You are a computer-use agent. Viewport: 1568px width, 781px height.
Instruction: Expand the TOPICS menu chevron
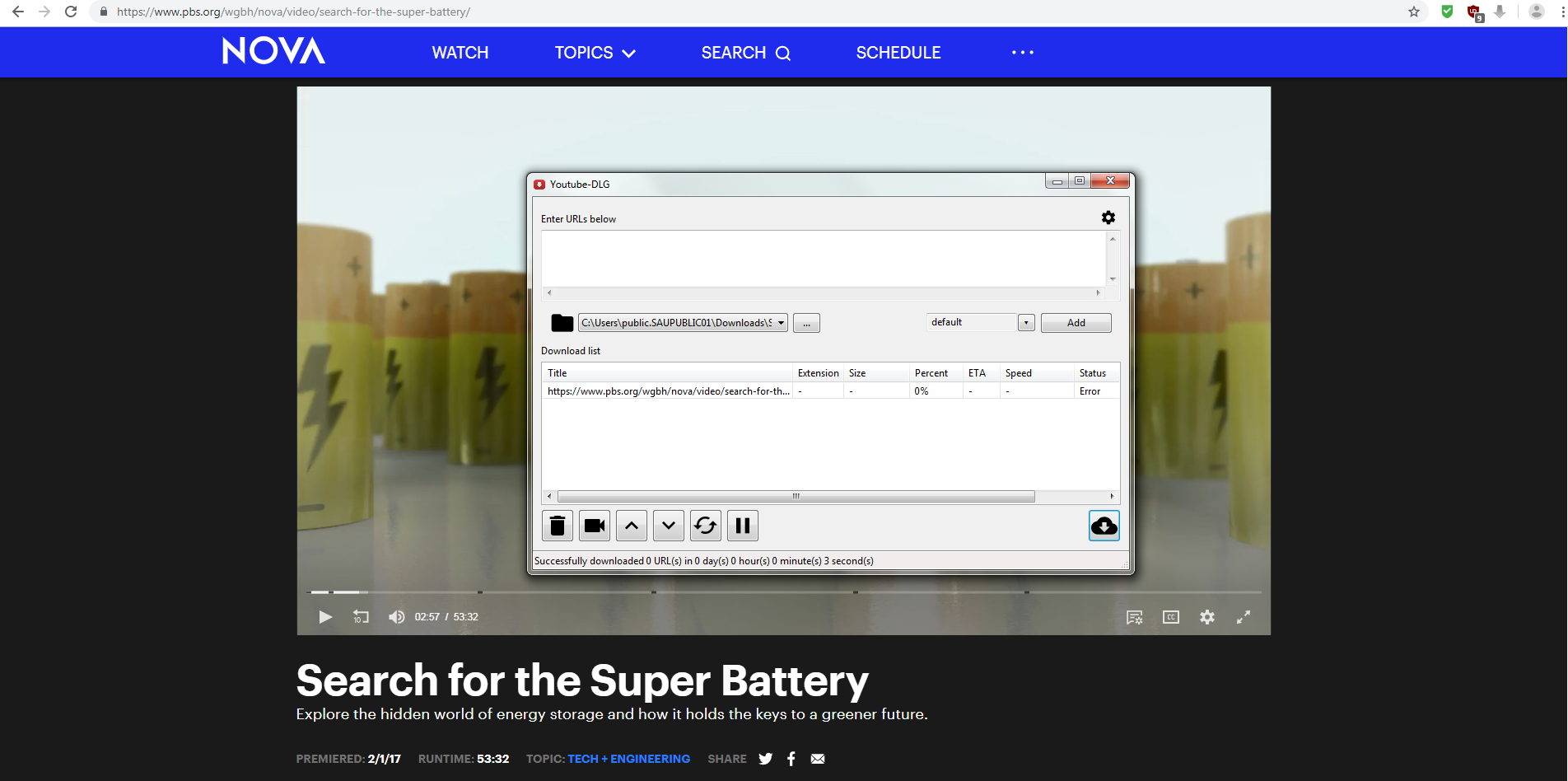629,53
